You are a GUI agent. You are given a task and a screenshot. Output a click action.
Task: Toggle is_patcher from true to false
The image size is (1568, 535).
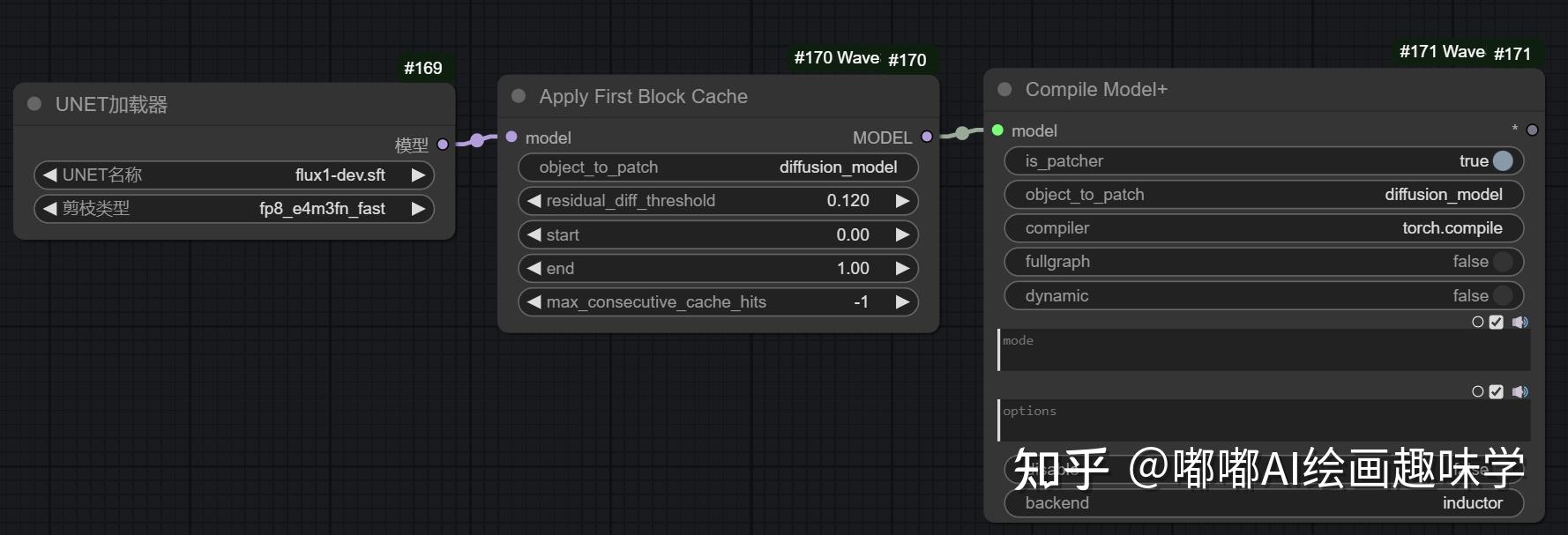point(1502,161)
